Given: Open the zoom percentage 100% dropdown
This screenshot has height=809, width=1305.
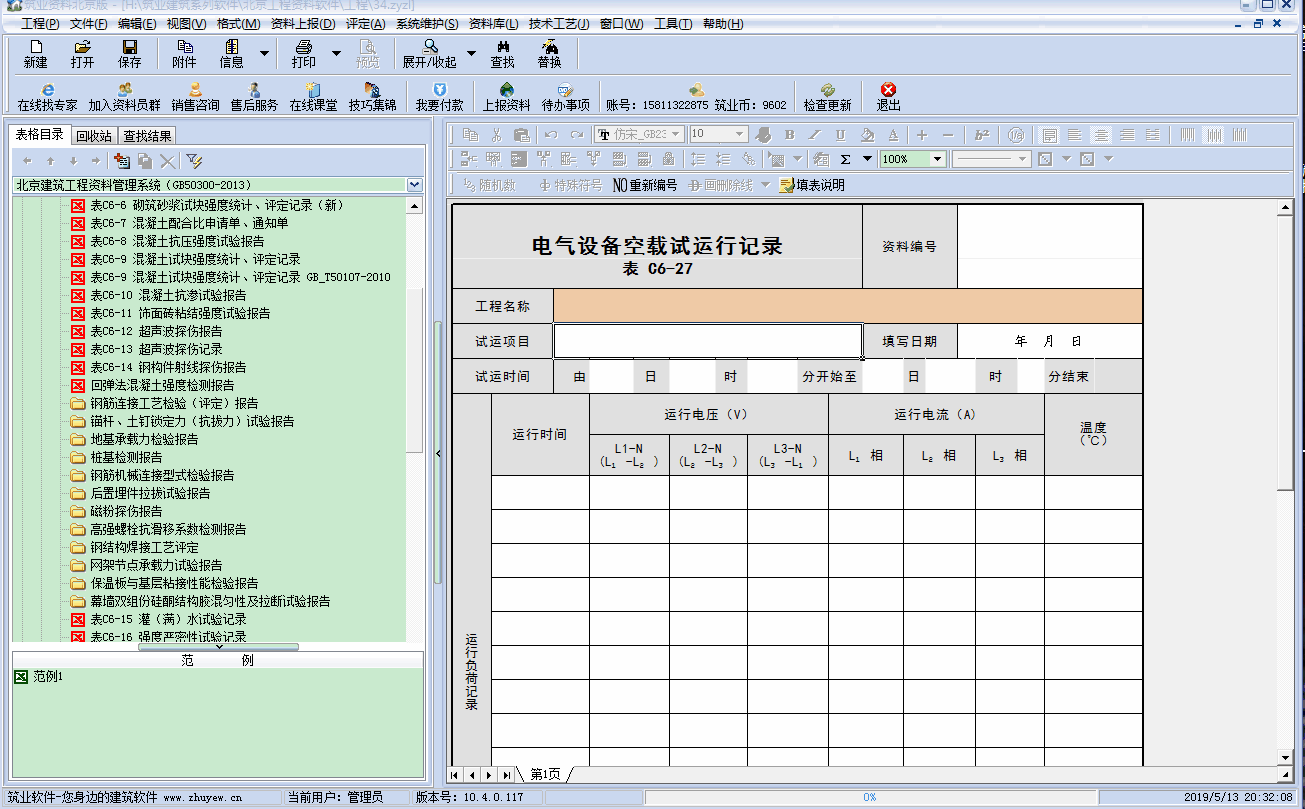Looking at the screenshot, I should 936,158.
